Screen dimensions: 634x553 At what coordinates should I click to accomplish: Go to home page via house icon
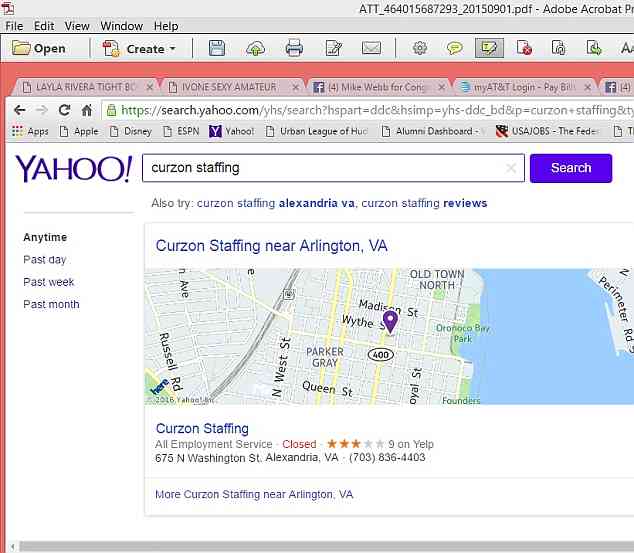(x=87, y=110)
